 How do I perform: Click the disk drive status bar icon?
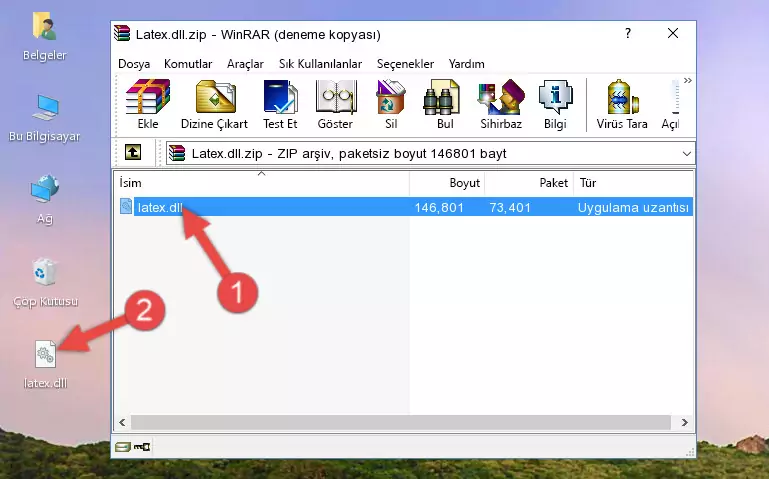(x=123, y=447)
